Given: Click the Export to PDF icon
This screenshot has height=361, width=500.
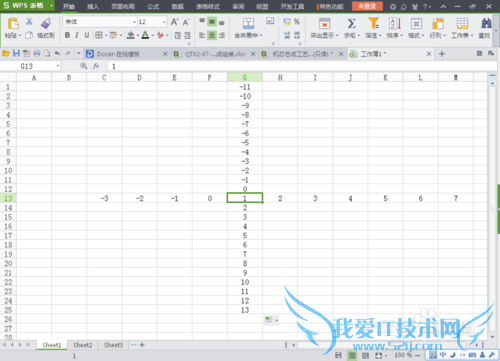Looking at the screenshot, I should (x=26, y=53).
